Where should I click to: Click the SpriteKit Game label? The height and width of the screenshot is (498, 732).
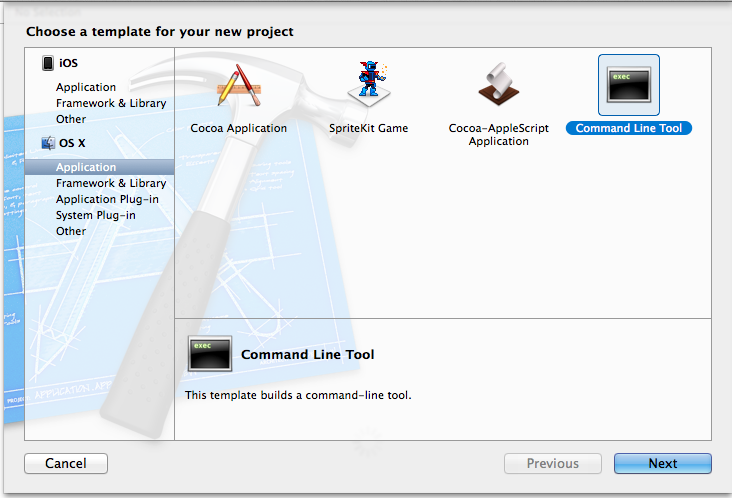368,128
